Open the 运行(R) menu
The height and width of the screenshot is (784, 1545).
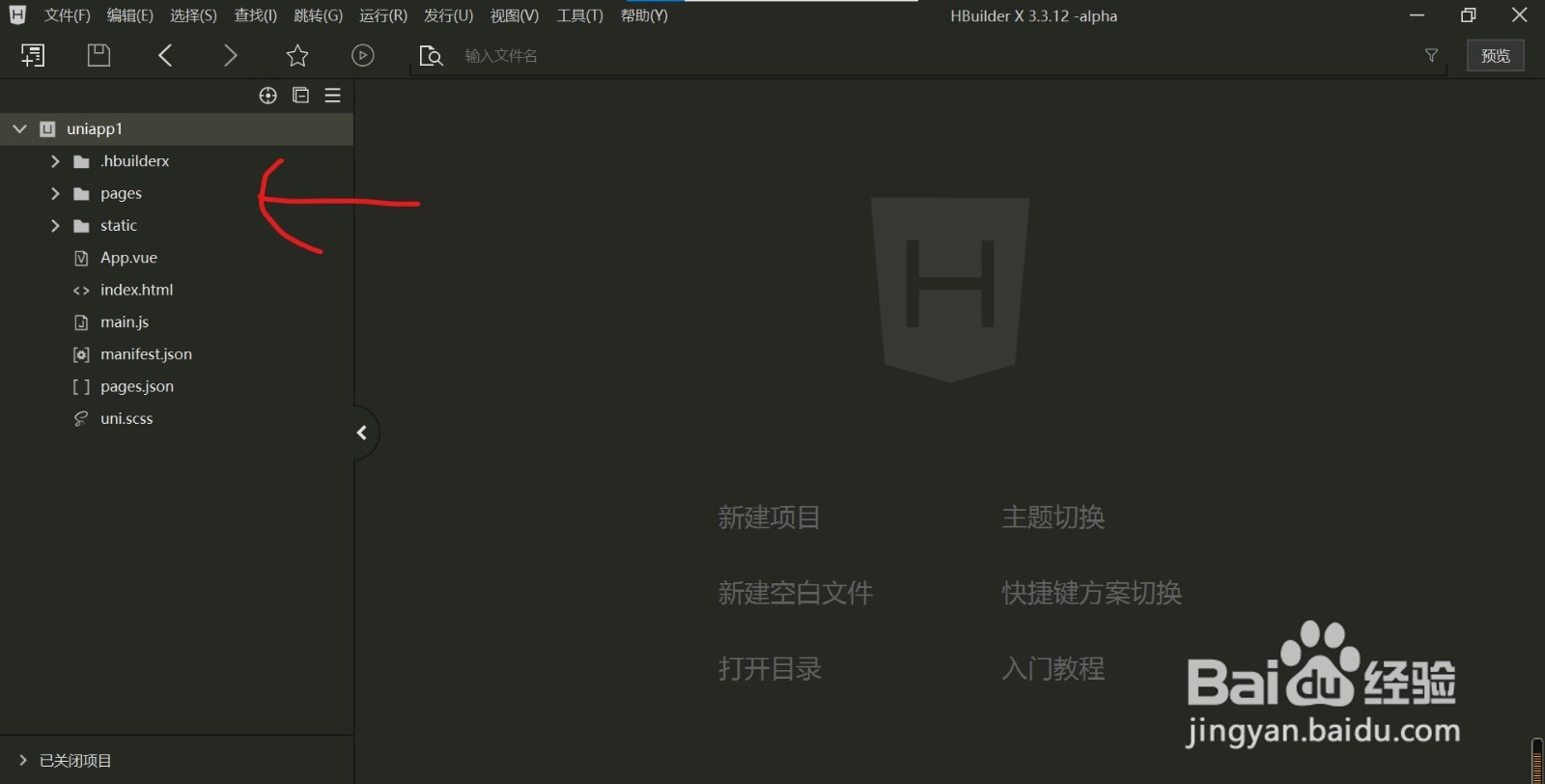pos(383,15)
